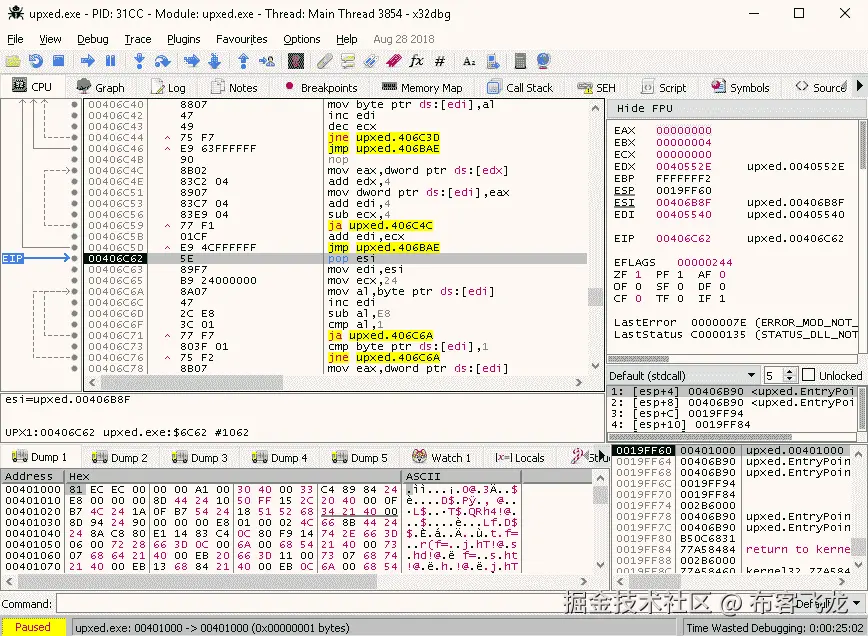Screen dimensions: 868x636
Task: Check the Unlocked checkbox
Action: [x=808, y=375]
